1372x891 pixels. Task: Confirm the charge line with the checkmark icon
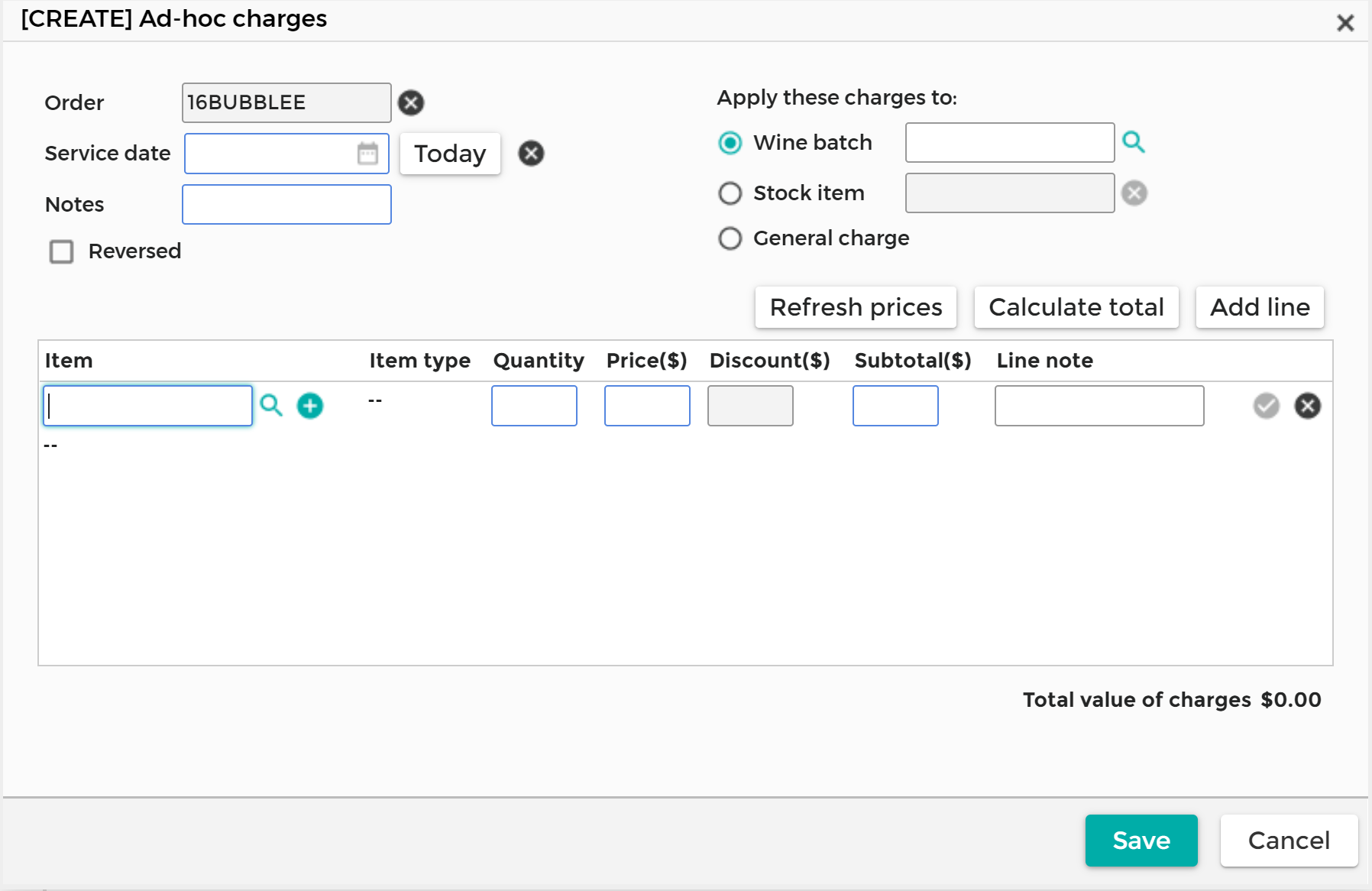[1266, 406]
